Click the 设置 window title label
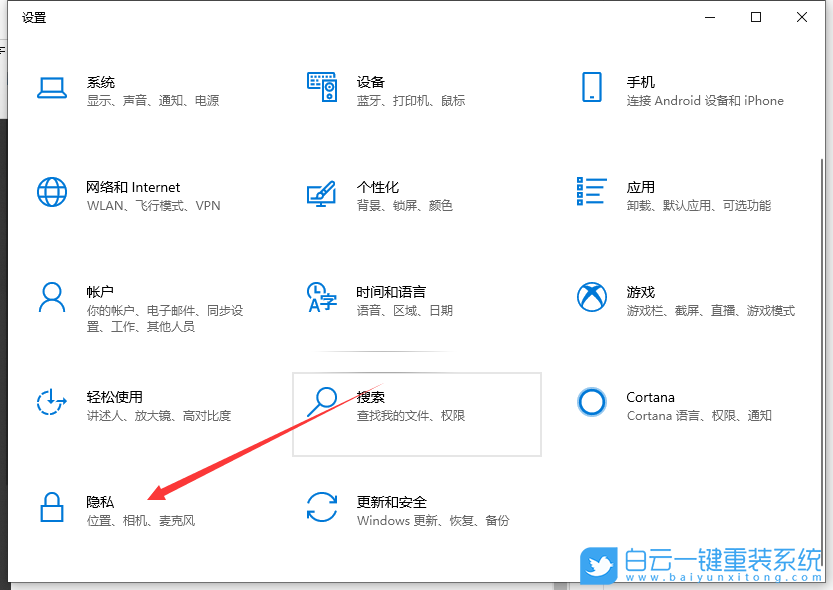 (34, 17)
